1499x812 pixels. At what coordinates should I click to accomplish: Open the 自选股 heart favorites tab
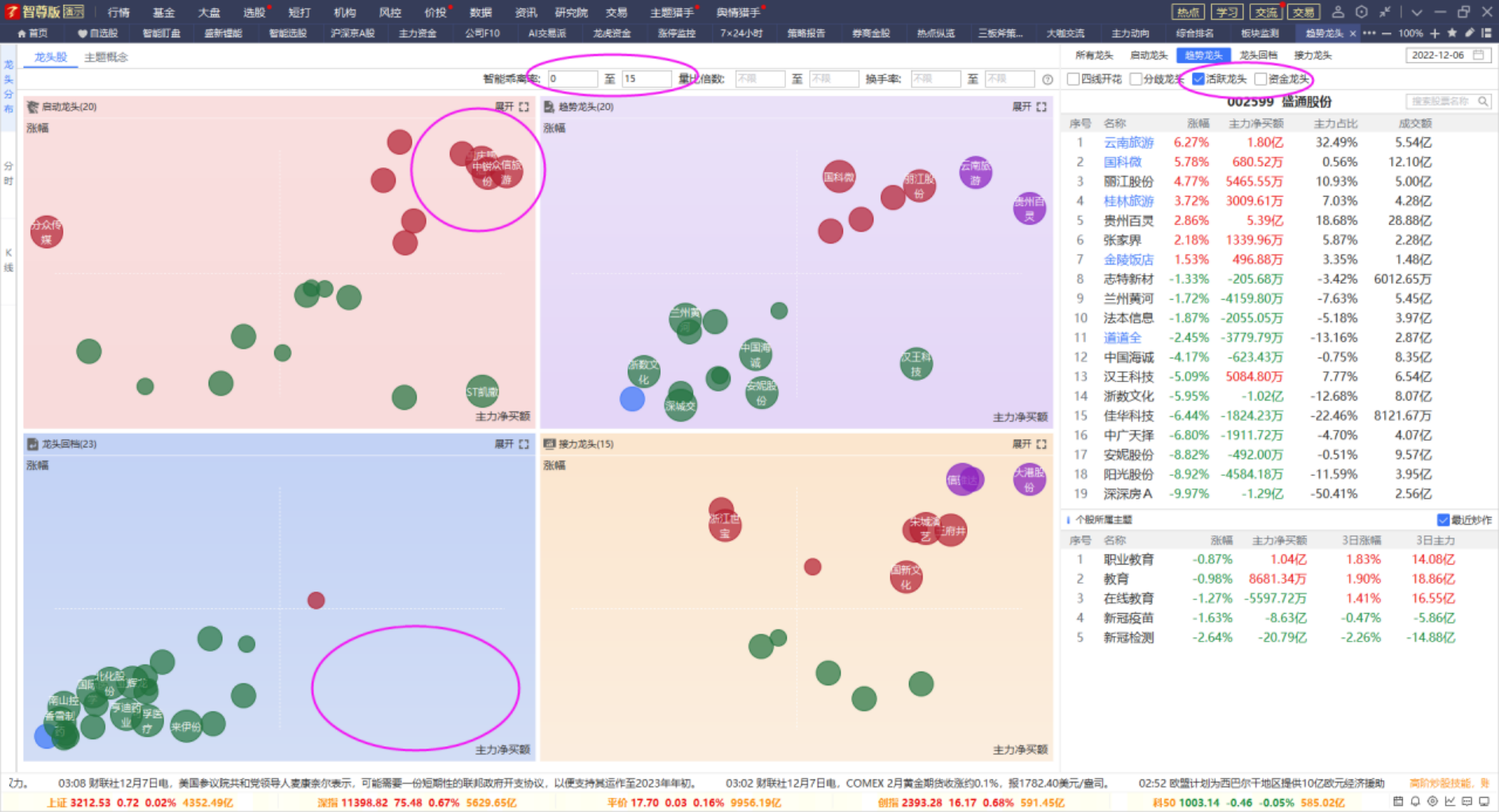98,33
